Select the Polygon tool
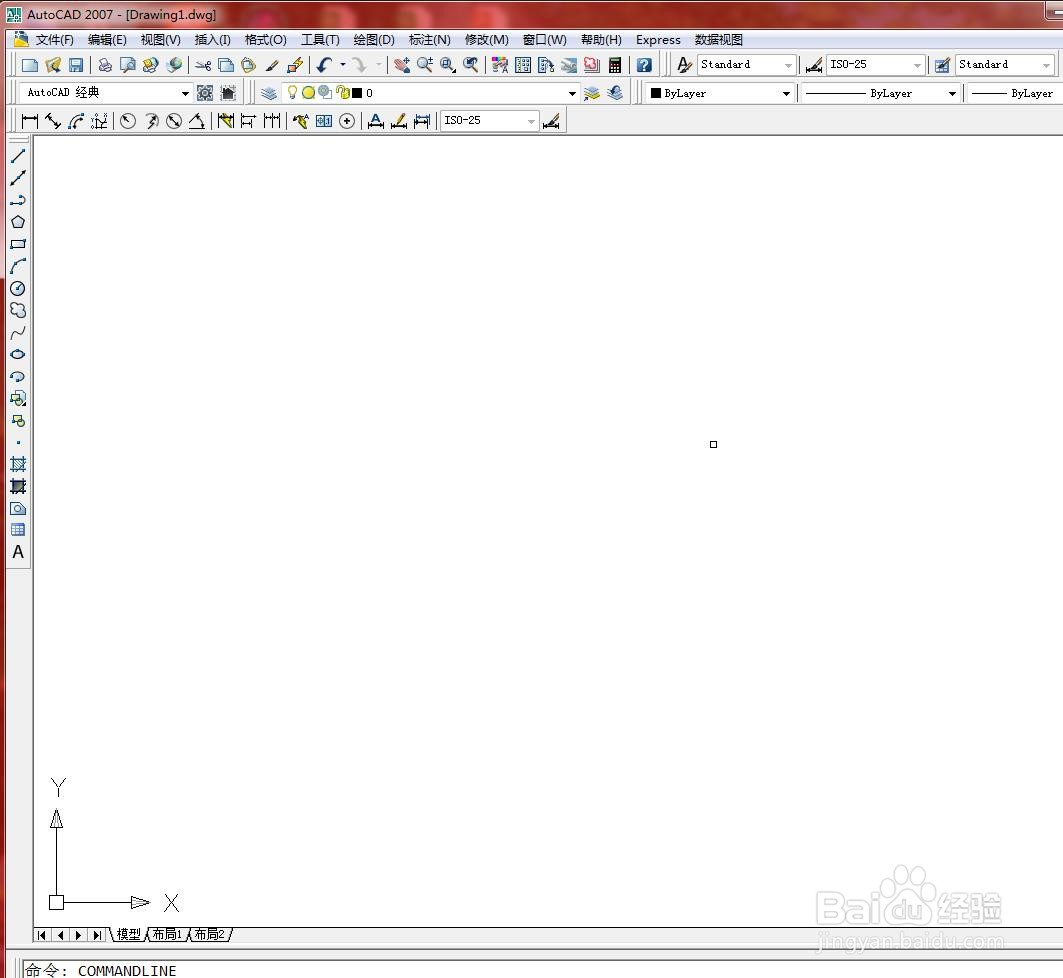The height and width of the screenshot is (978, 1063). click(x=18, y=222)
